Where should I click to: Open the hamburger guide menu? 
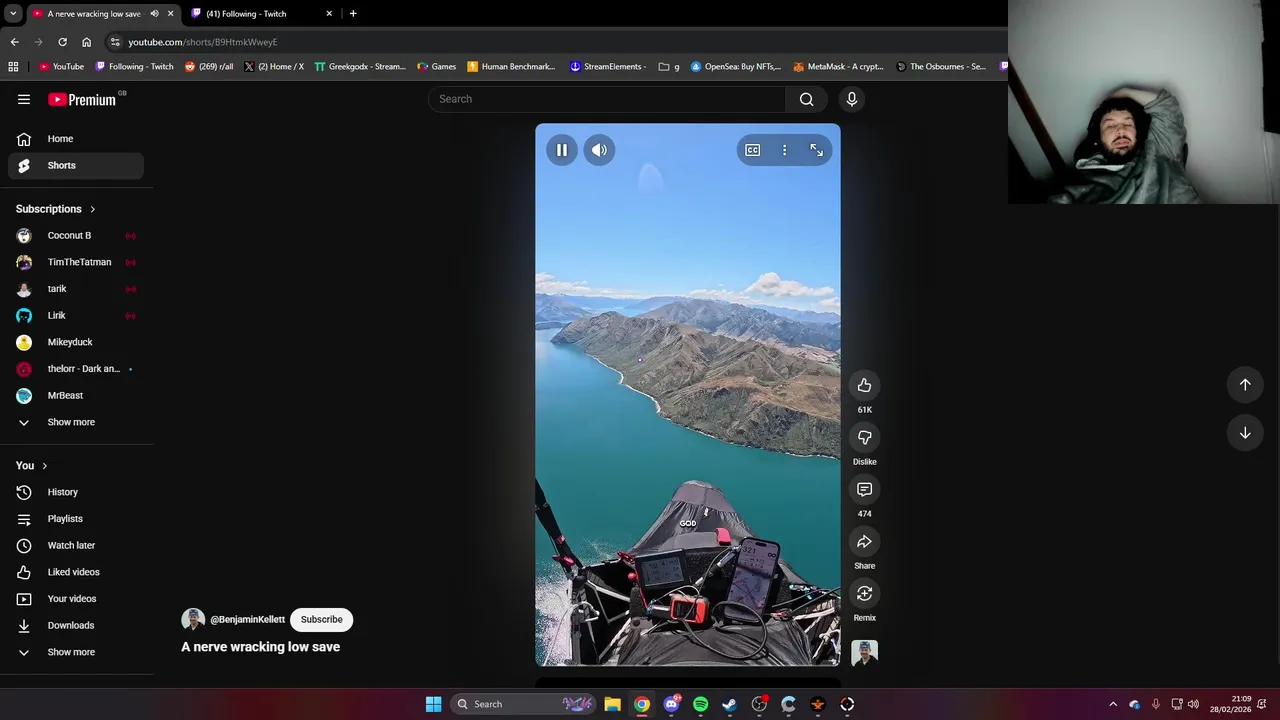coord(24,99)
